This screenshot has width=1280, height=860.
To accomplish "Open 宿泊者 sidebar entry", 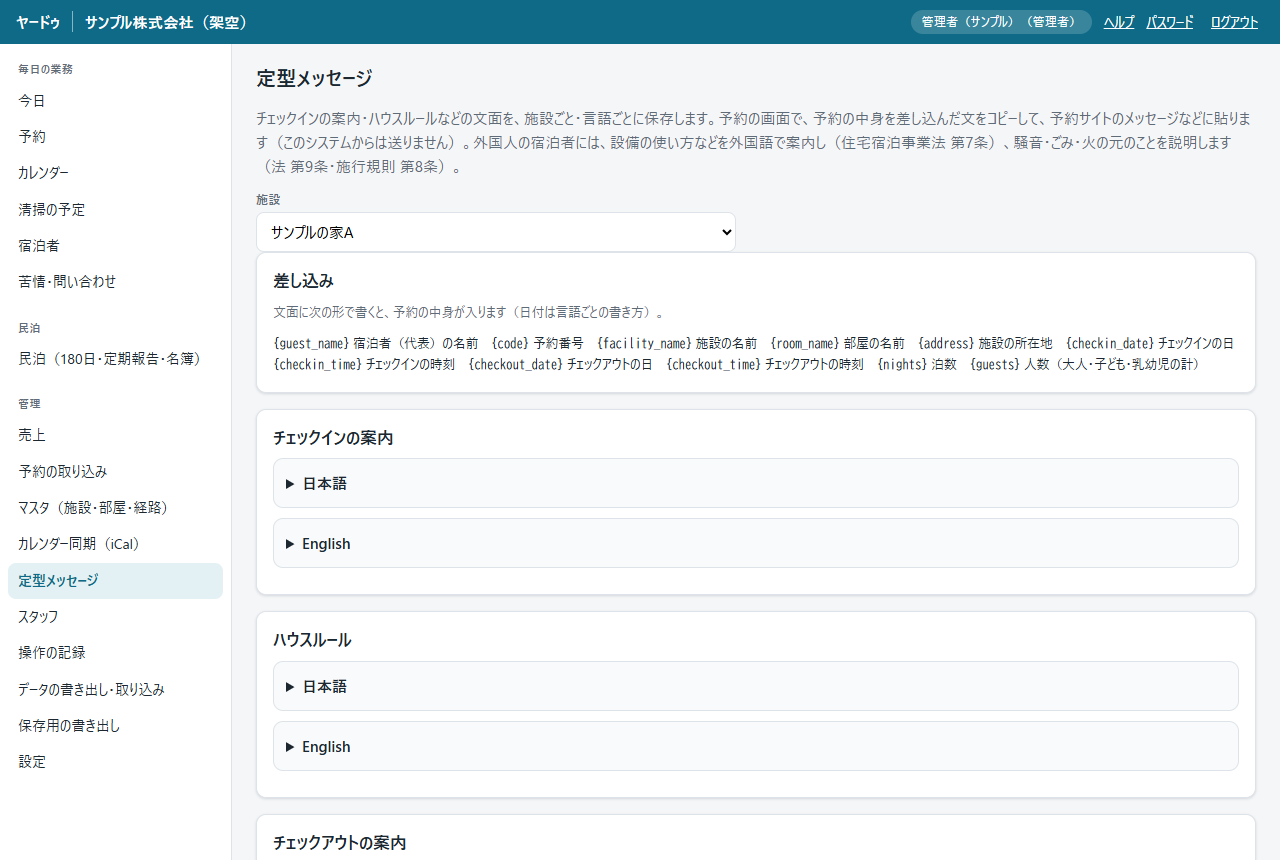I will (115, 246).
